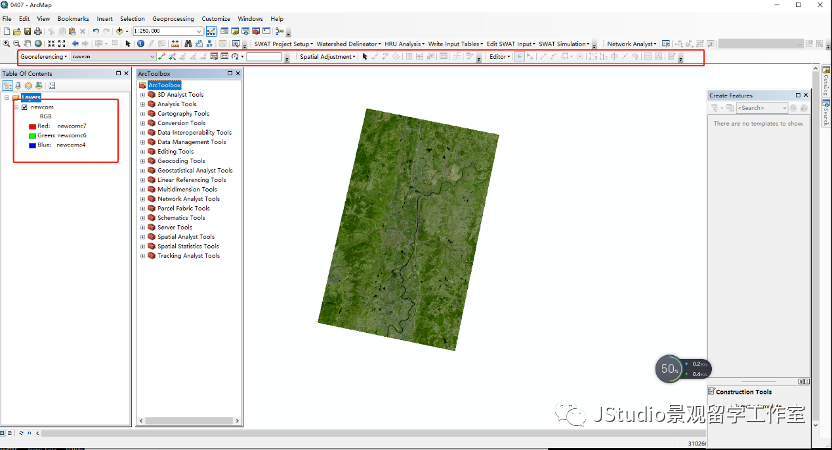The height and width of the screenshot is (450, 832).
Task: Click the Red band color swatch
Action: pyautogui.click(x=32, y=126)
